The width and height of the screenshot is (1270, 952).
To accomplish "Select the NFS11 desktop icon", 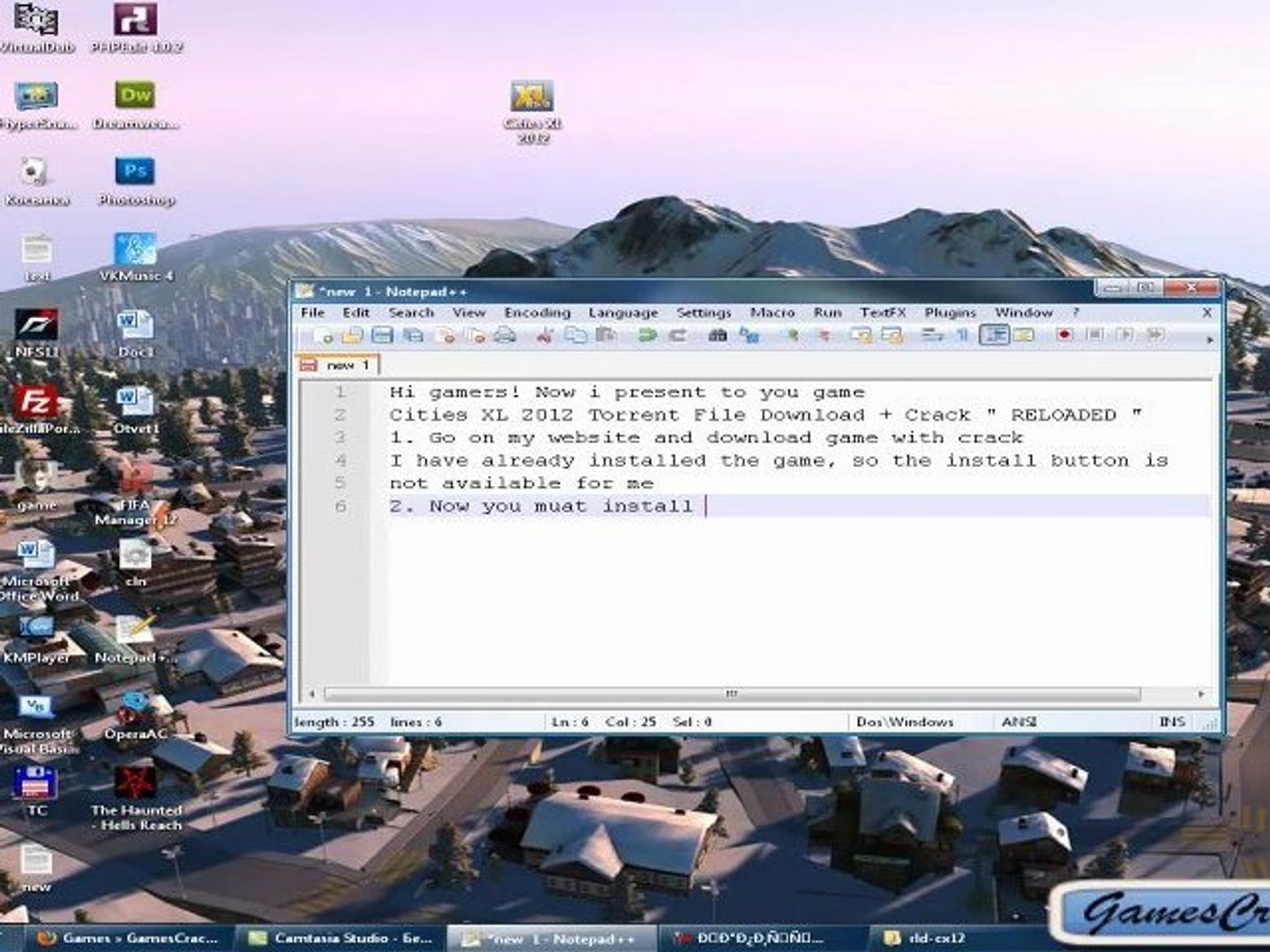I will pyautogui.click(x=37, y=333).
